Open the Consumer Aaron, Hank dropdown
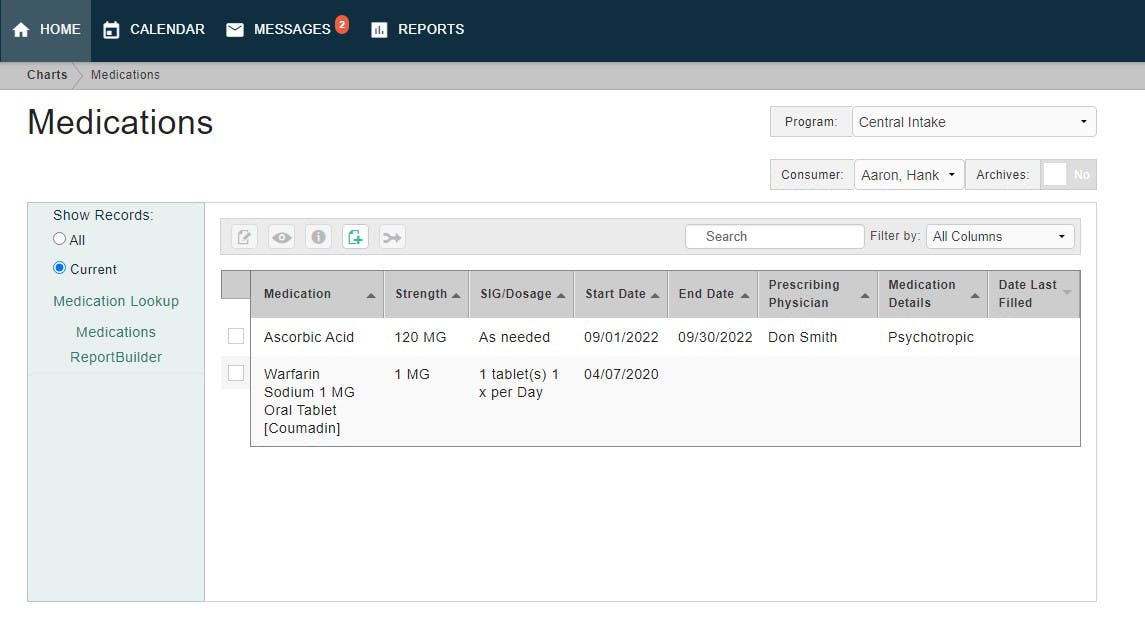The image size is (1145, 627). 909,175
